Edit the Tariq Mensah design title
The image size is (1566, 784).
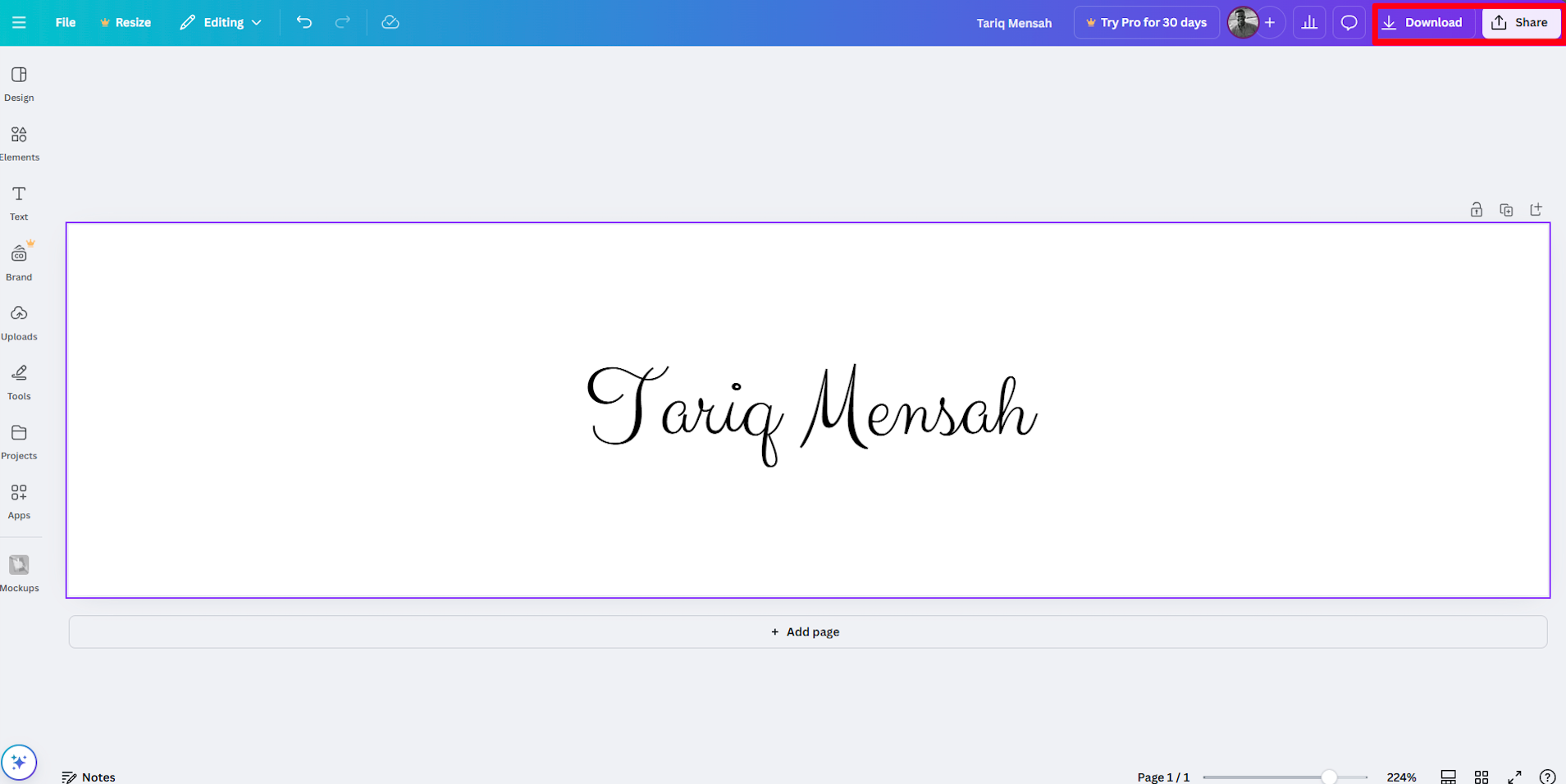coord(1014,23)
